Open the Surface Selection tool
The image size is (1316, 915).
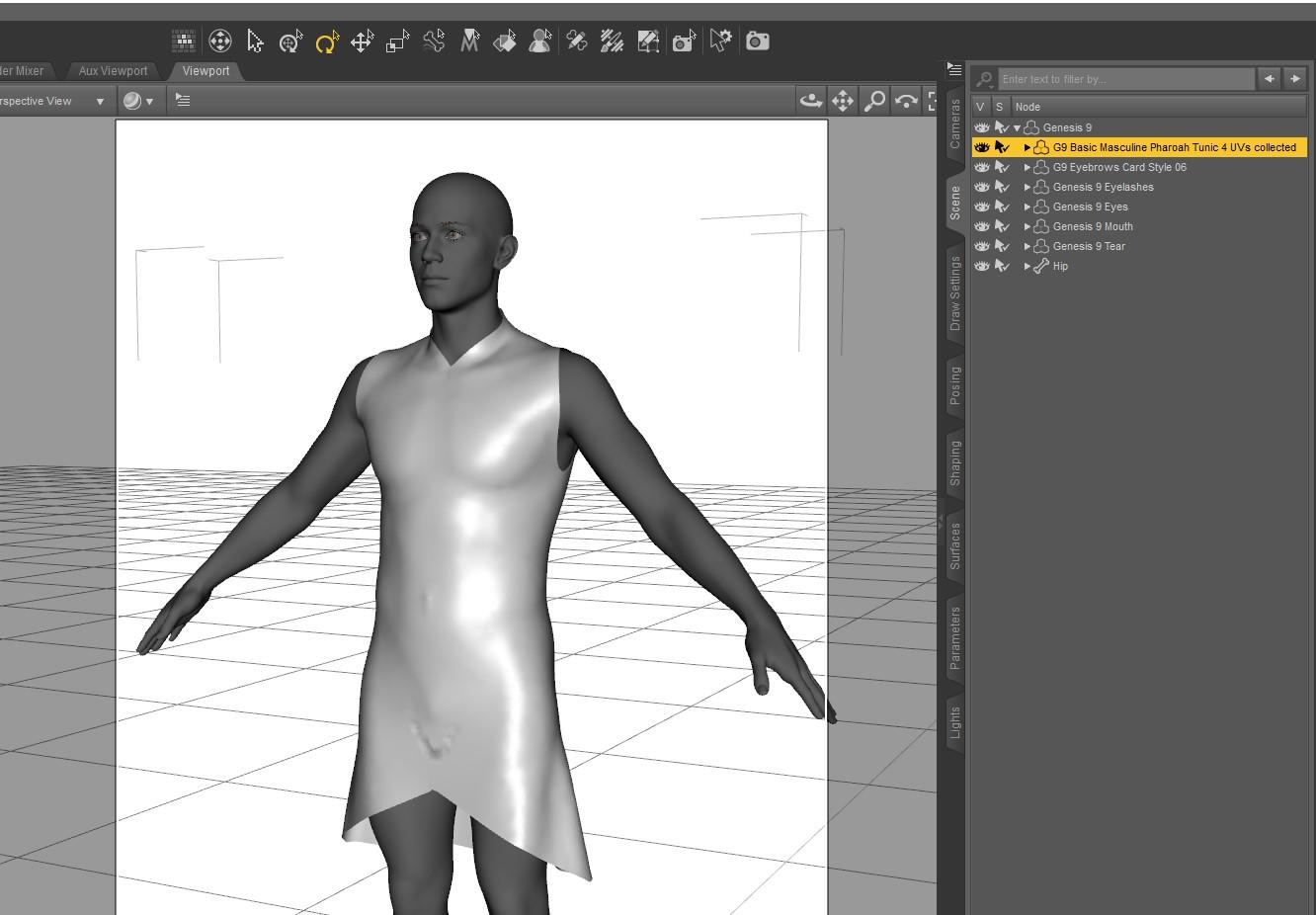505,42
